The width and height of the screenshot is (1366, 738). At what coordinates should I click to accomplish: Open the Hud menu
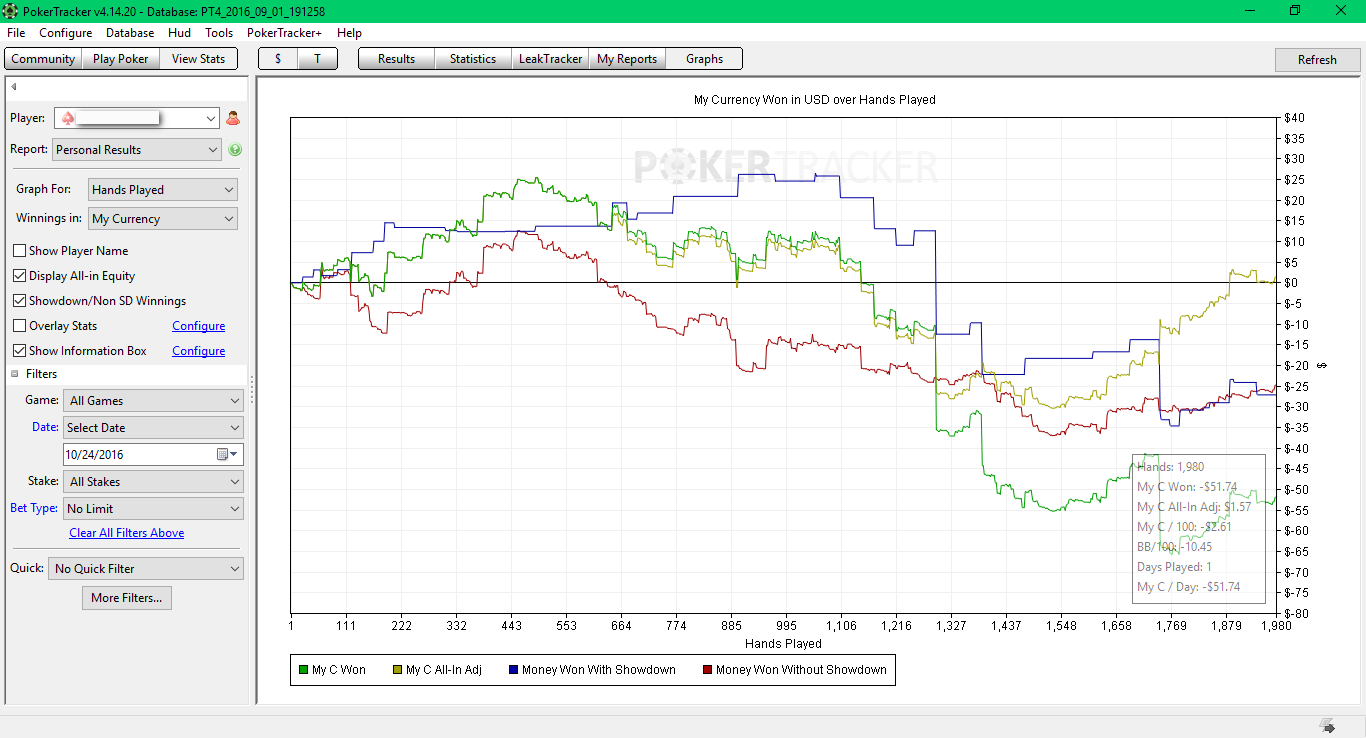[180, 33]
